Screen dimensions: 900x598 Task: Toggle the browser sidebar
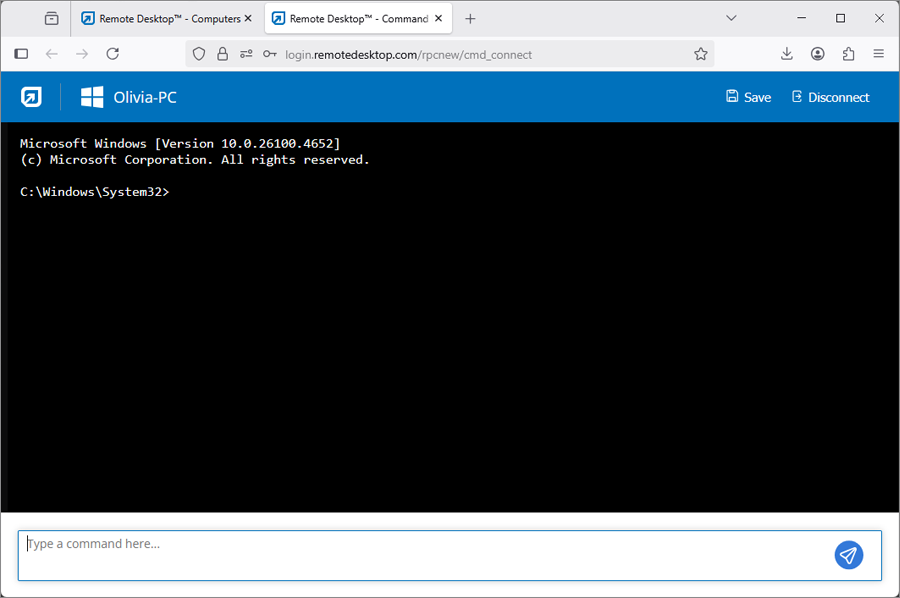pos(21,54)
